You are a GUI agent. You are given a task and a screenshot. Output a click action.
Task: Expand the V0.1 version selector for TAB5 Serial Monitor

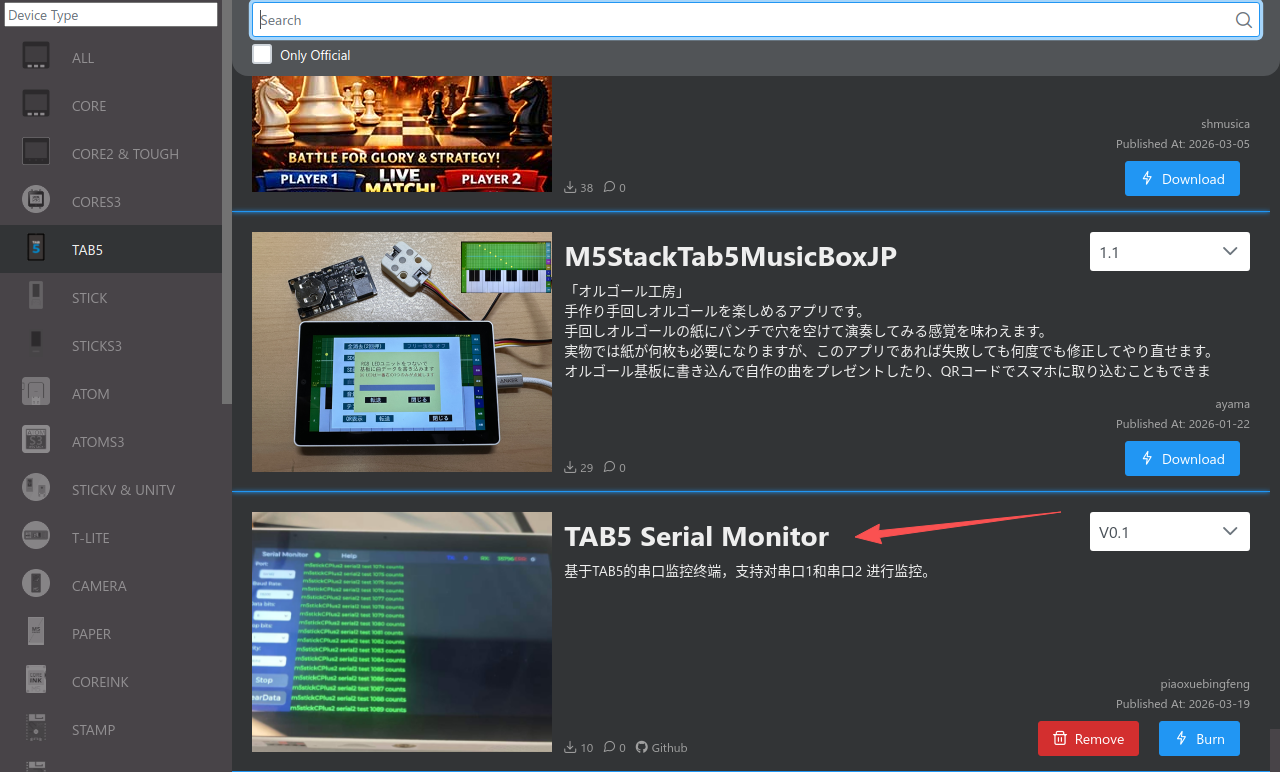(1169, 531)
